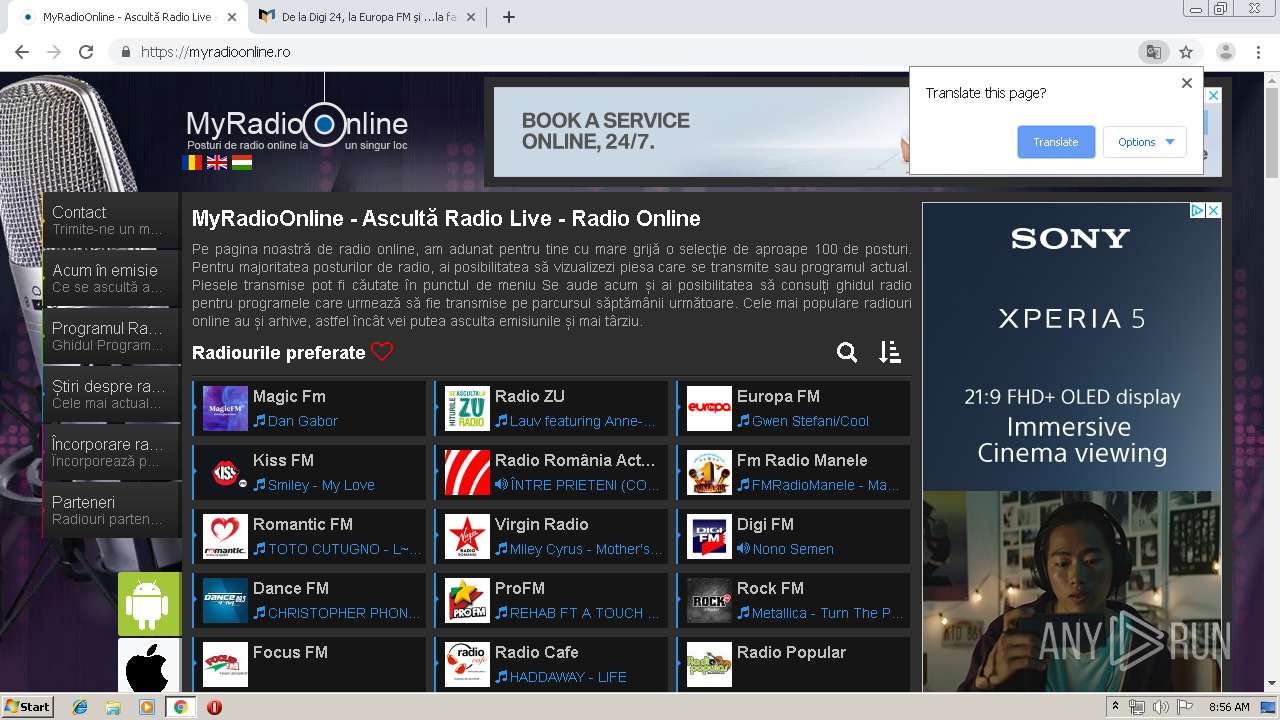Open the Parteneri menu item
The width and height of the screenshot is (1280, 720).
click(111, 510)
